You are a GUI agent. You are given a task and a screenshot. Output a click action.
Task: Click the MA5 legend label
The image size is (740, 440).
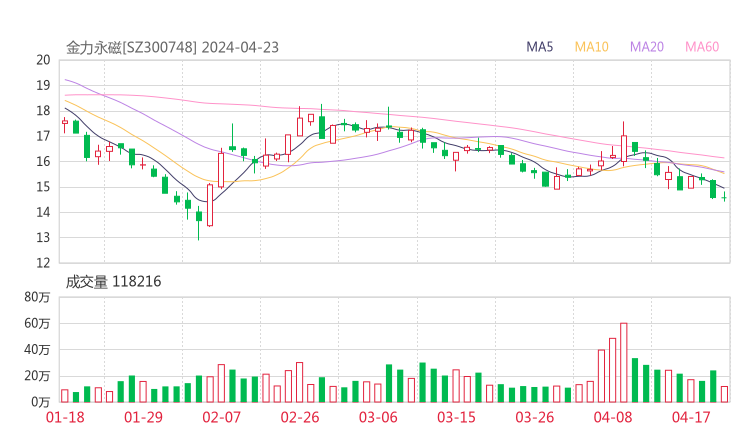click(x=539, y=47)
